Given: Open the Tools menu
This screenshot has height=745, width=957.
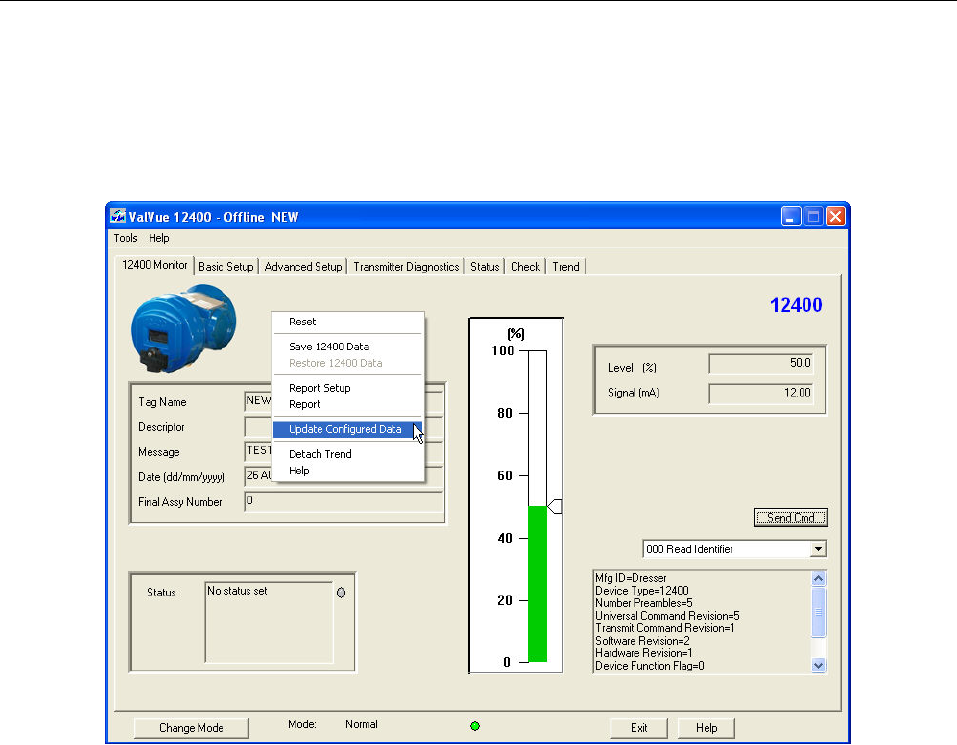Looking at the screenshot, I should 125,238.
